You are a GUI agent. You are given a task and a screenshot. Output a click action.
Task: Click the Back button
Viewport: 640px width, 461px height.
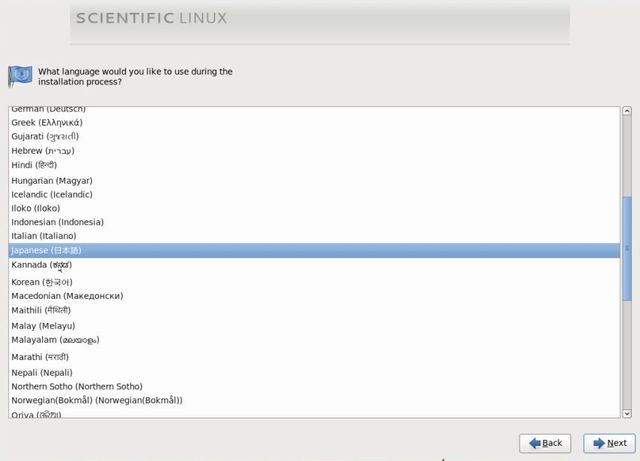coord(543,442)
